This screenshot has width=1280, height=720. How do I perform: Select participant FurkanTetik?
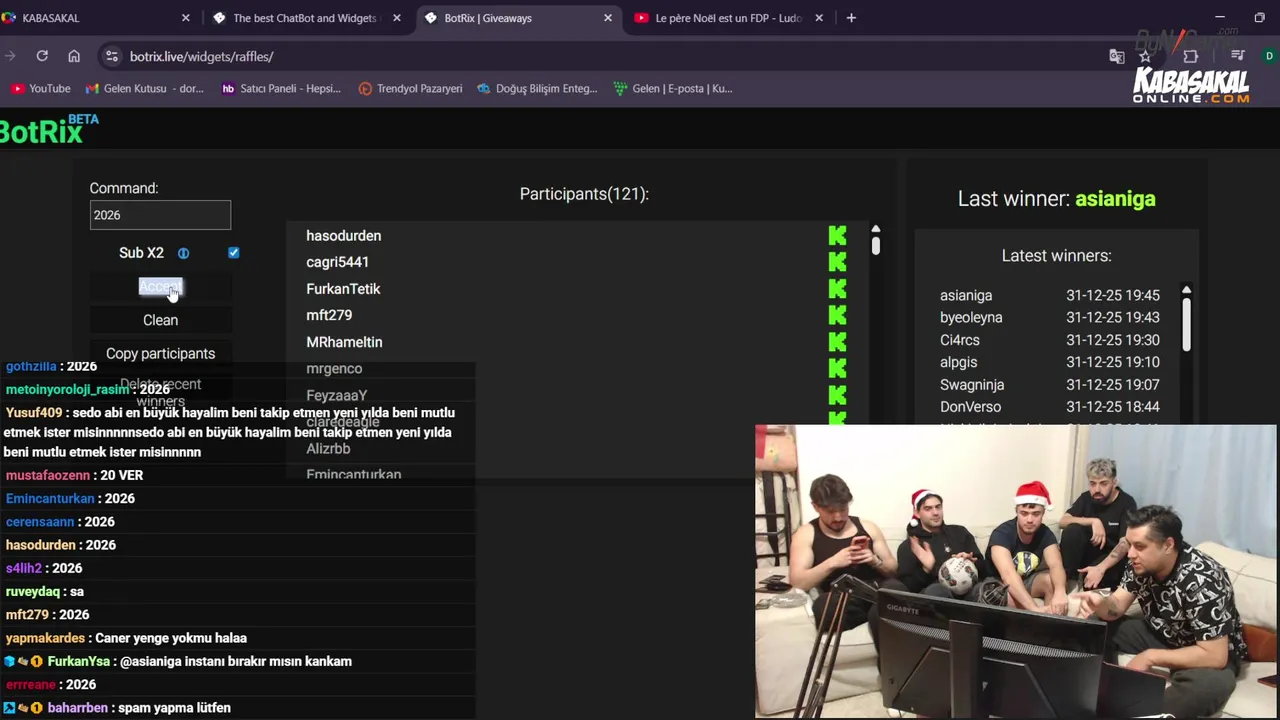[x=343, y=289]
